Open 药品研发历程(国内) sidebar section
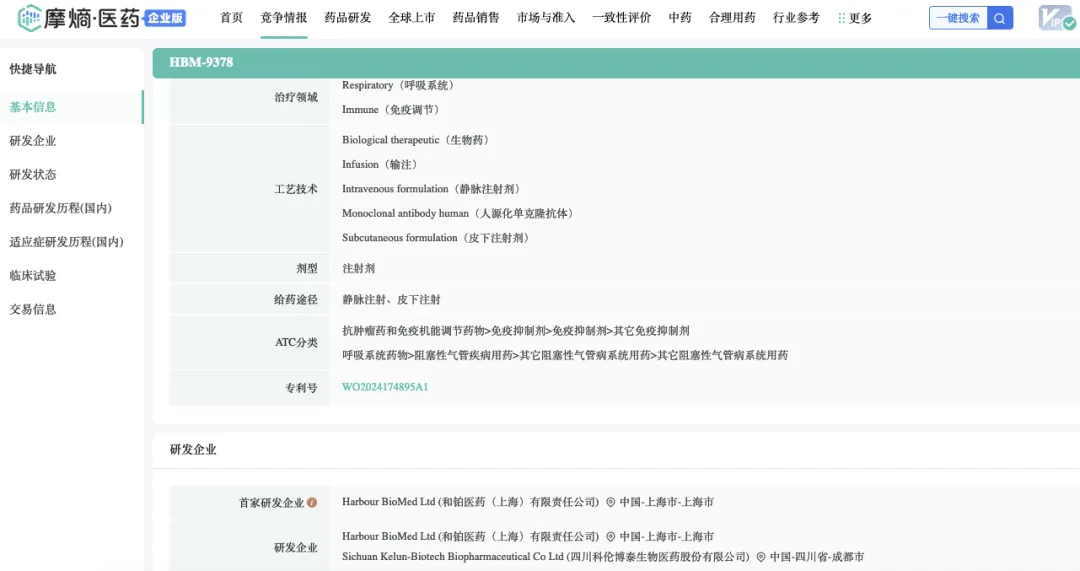This screenshot has height=571, width=1080. tap(60, 209)
